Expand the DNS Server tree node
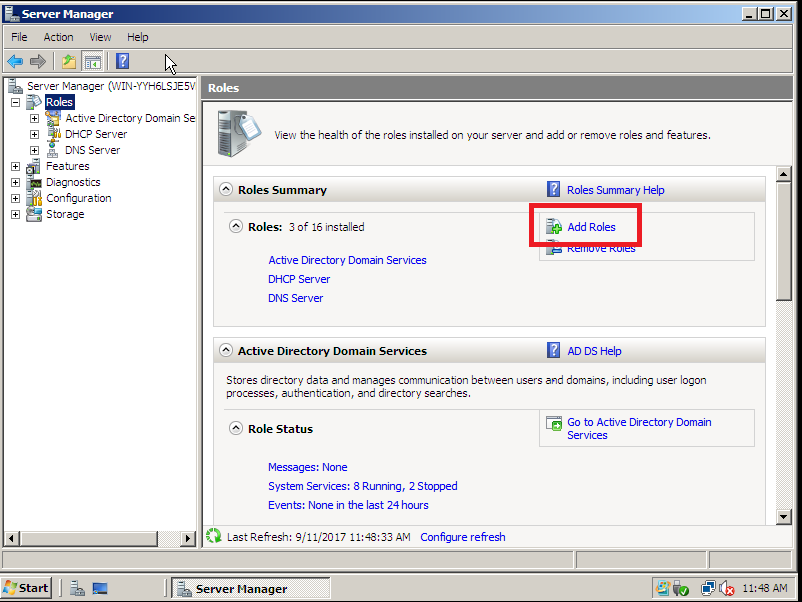The width and height of the screenshot is (802, 602). tap(34, 150)
